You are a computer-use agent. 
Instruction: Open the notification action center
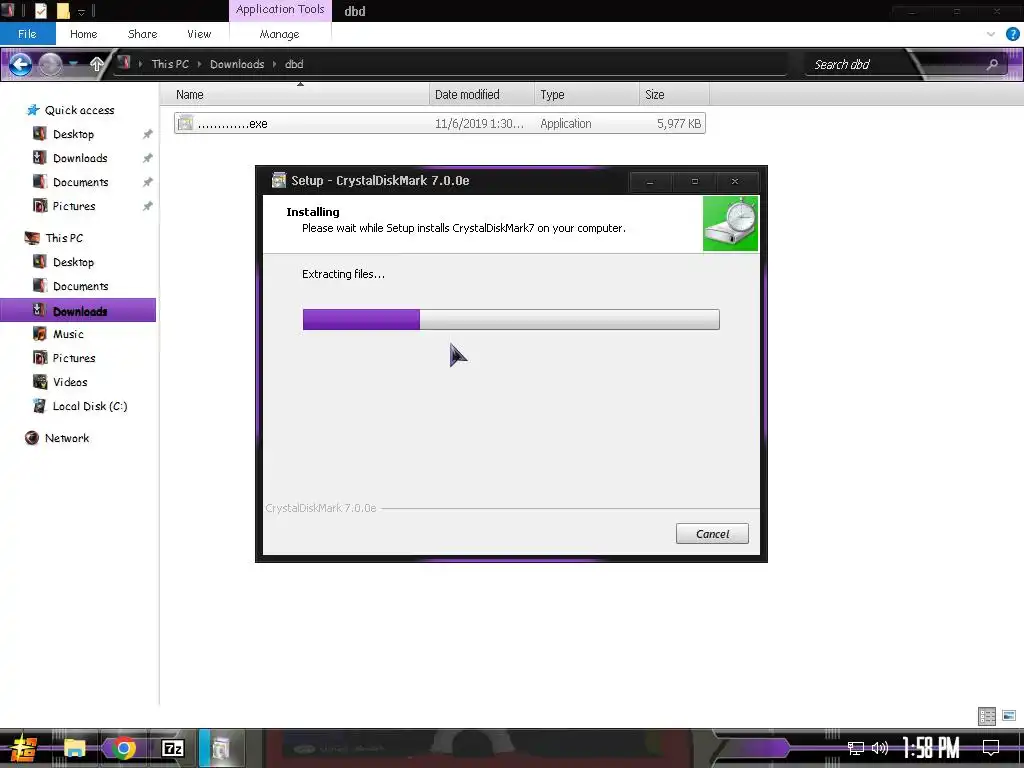point(991,748)
